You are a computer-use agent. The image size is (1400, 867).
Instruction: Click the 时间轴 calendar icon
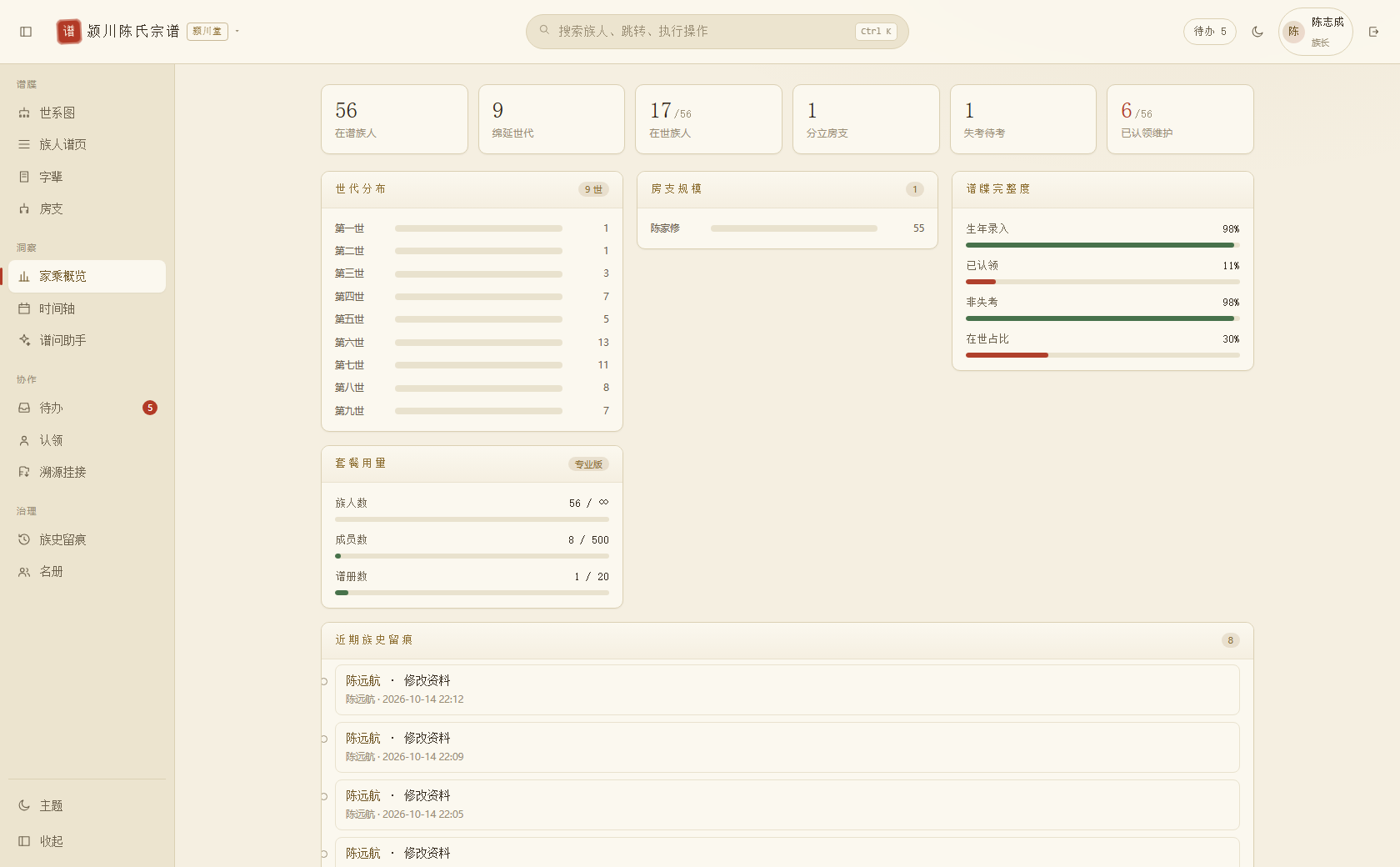(24, 308)
